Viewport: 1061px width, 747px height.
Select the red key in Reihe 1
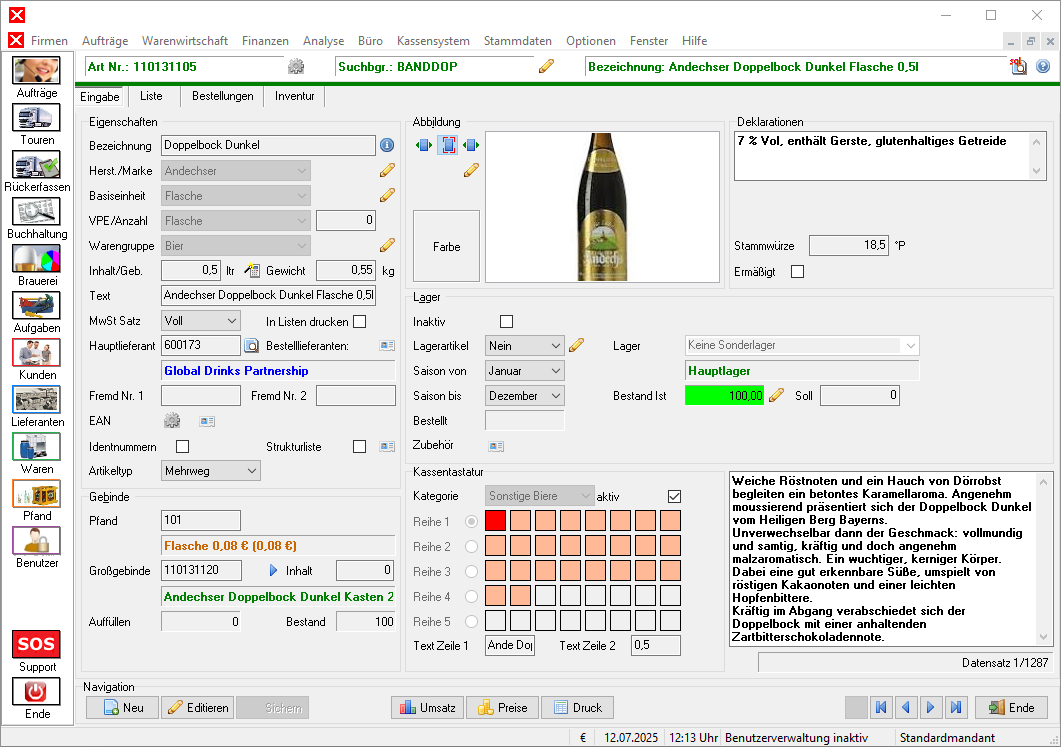(495, 521)
